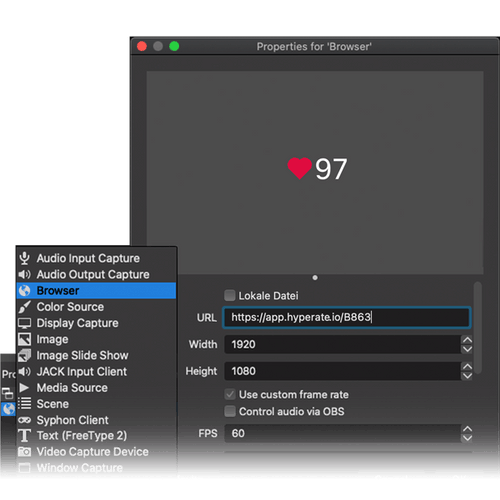Click into the Width value field

click(343, 344)
